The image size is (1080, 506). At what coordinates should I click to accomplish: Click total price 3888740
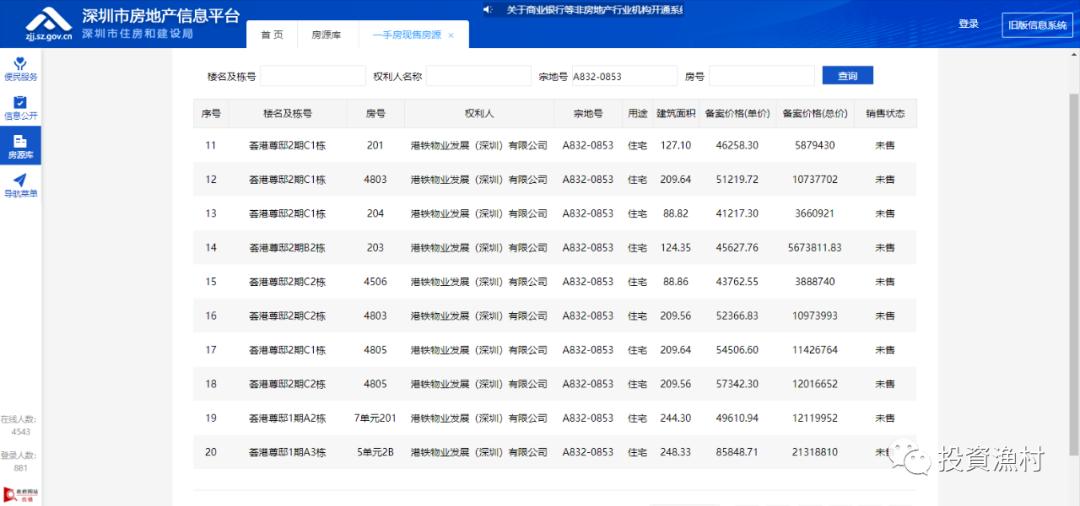[x=815, y=282]
